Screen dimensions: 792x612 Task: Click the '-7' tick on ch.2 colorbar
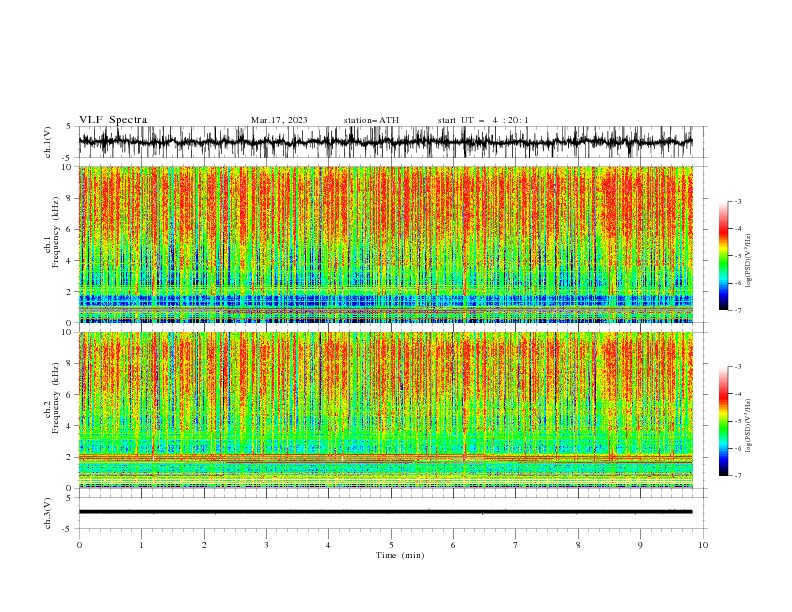[738, 475]
